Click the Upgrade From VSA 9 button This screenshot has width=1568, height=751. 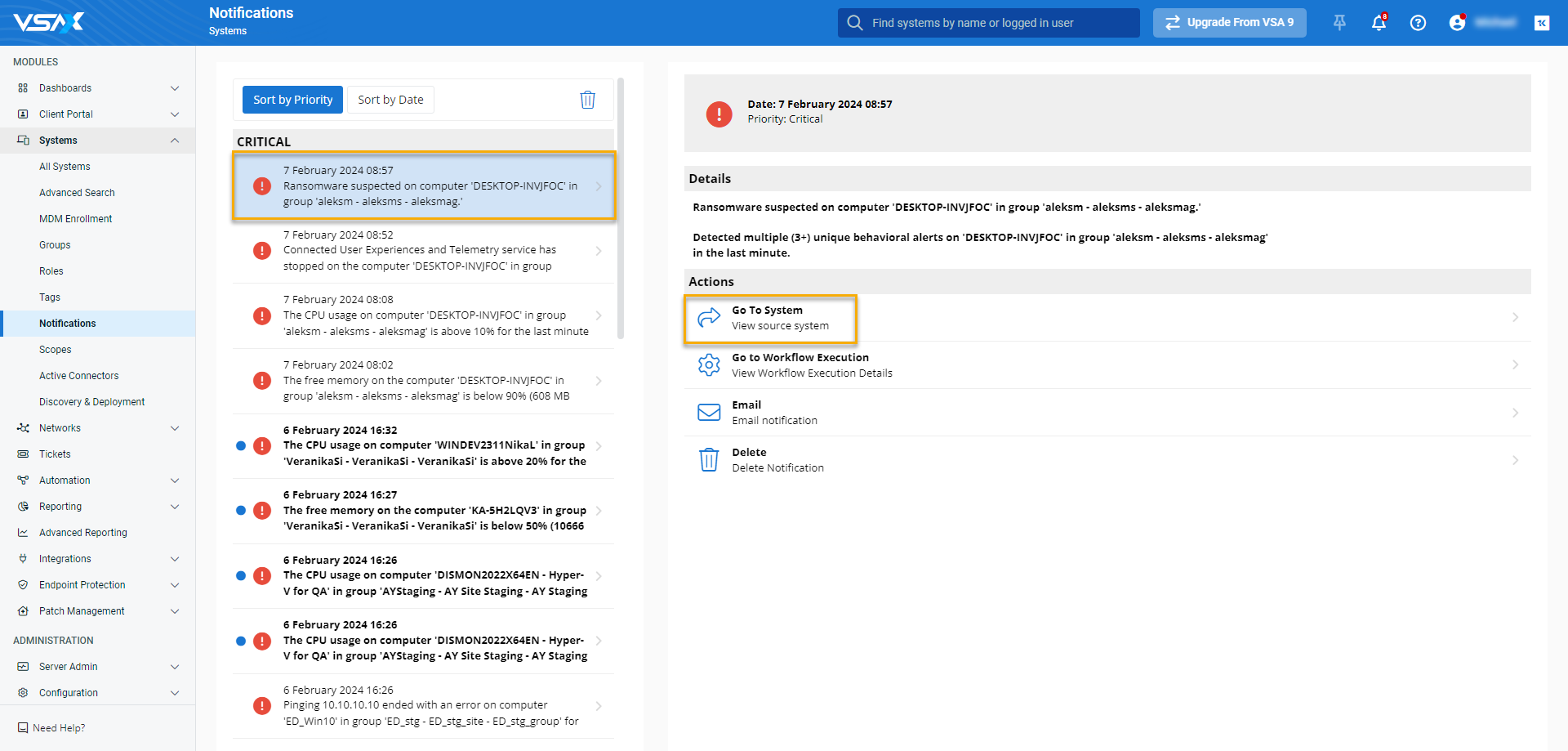pos(1229,23)
